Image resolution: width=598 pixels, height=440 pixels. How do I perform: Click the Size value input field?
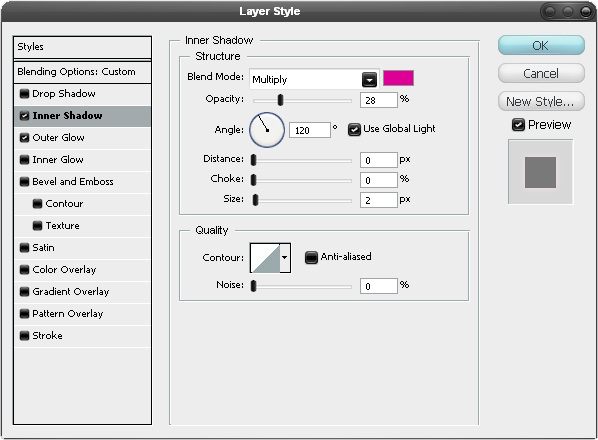[378, 200]
